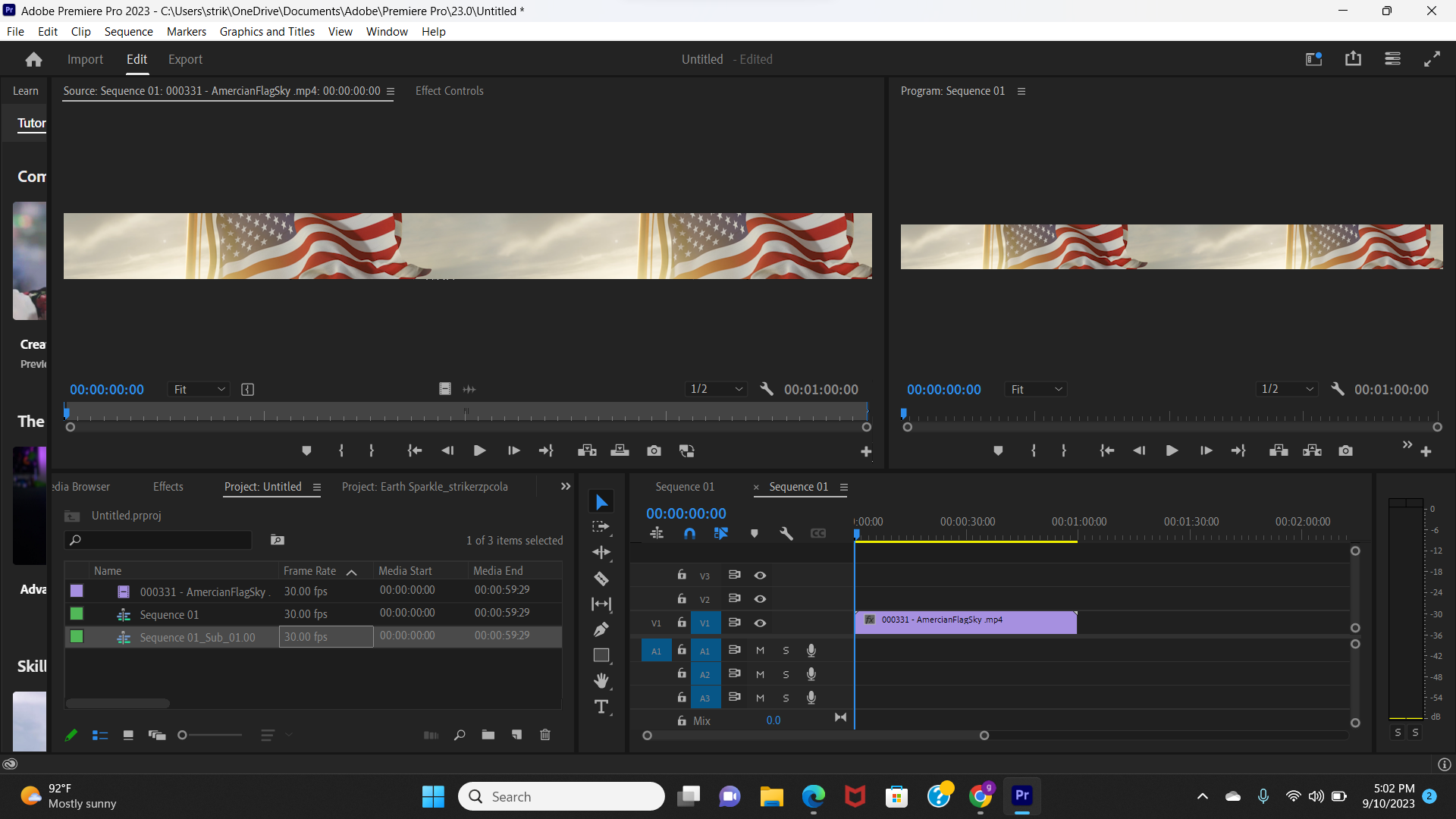Open timeline display settings wrench
The width and height of the screenshot is (1456, 819).
pos(786,533)
